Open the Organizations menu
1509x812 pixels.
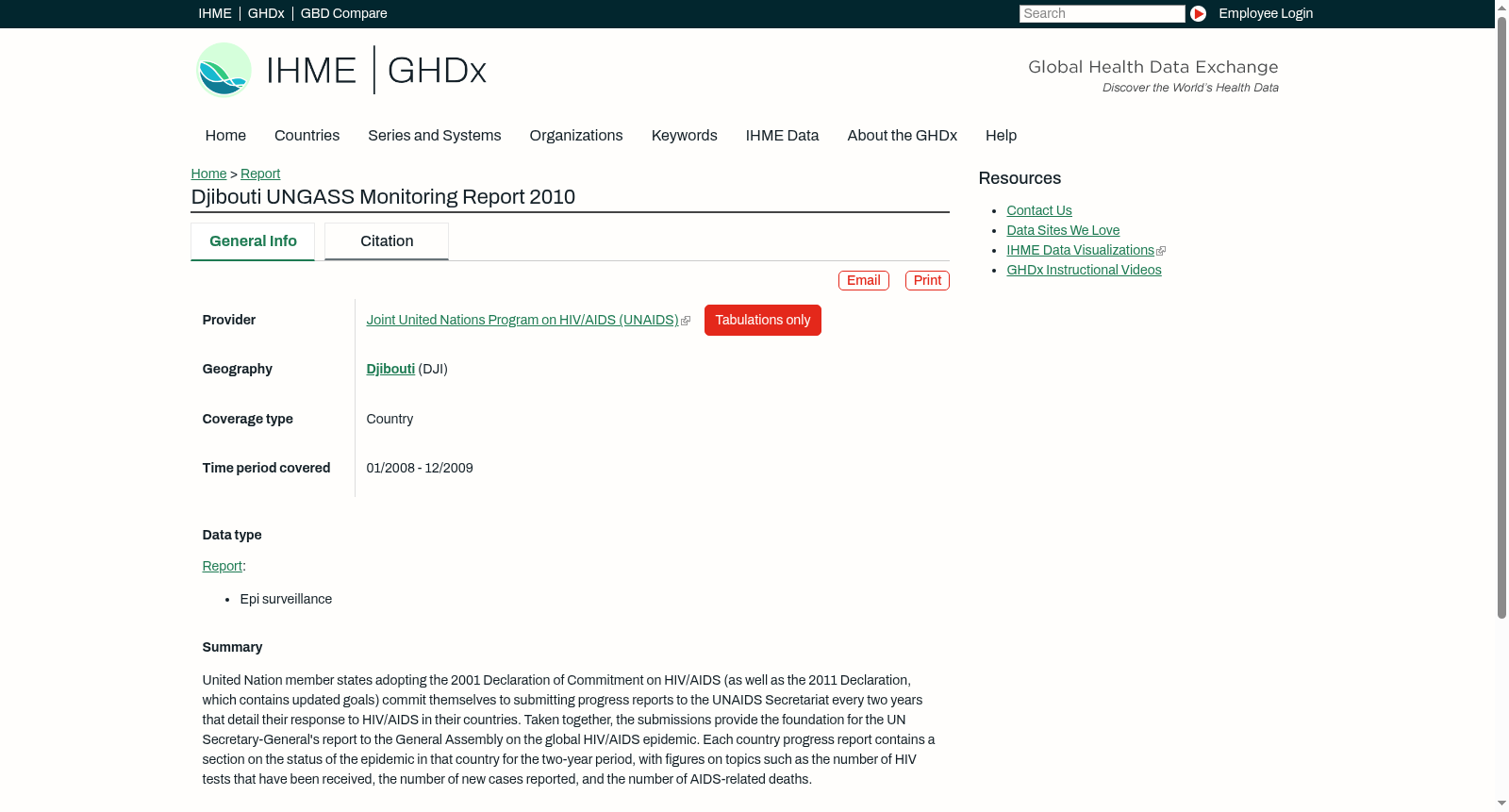click(x=576, y=135)
